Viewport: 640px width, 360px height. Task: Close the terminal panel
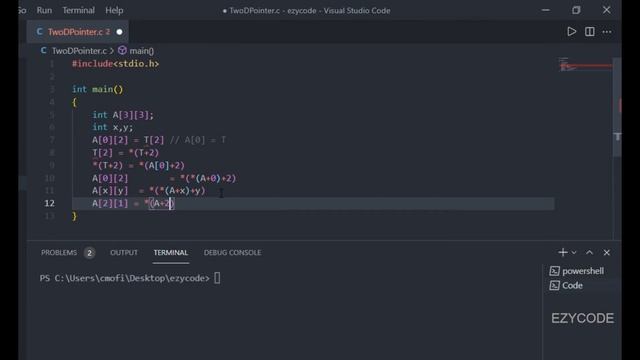(607, 253)
